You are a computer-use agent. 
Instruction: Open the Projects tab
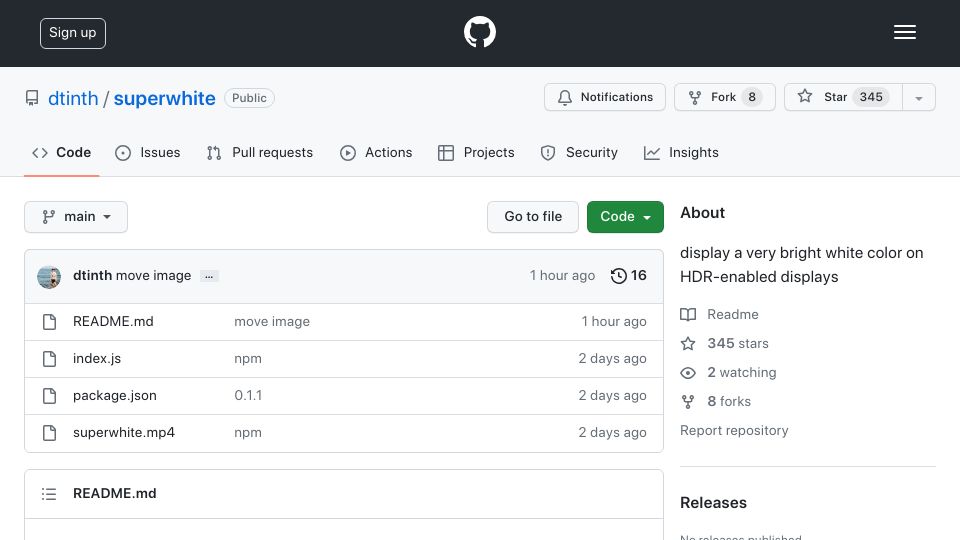pyautogui.click(x=476, y=152)
